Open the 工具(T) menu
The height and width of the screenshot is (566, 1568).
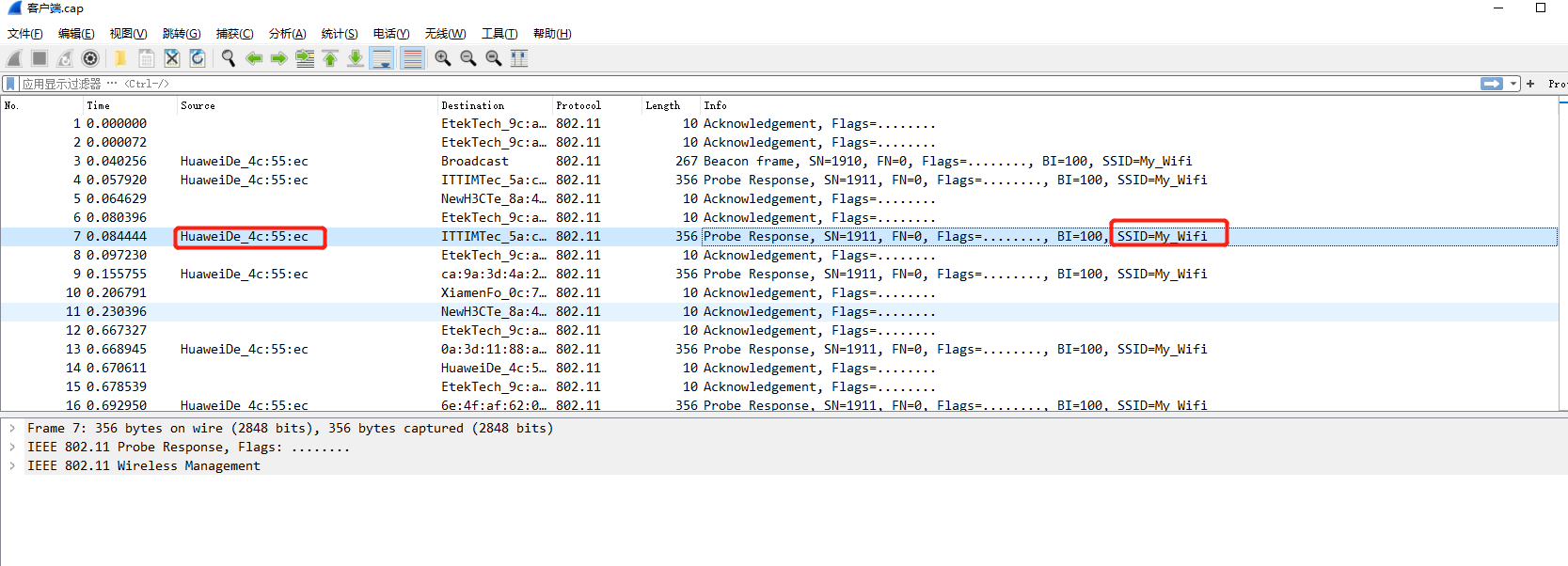click(x=499, y=34)
